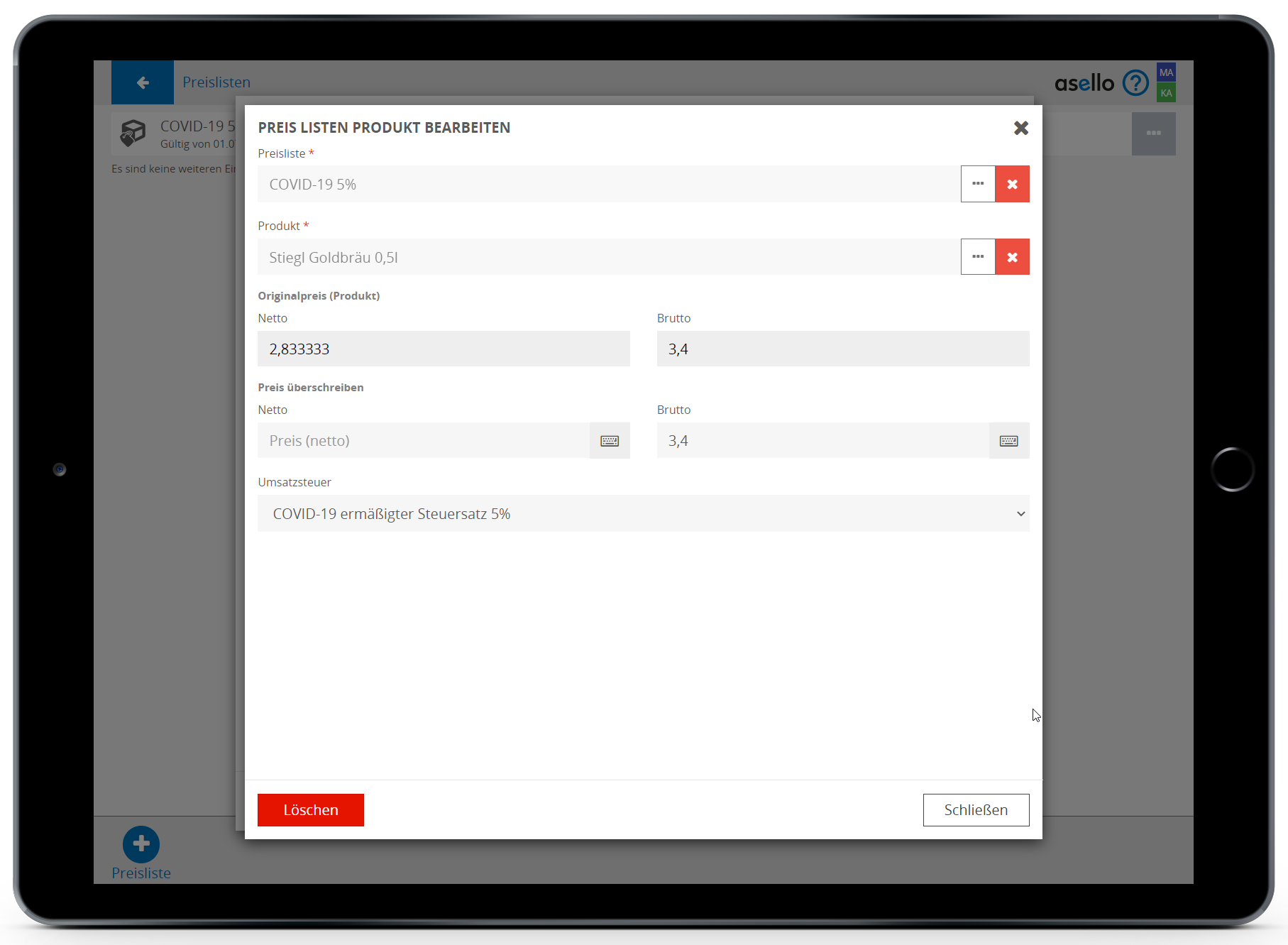Open the background list item options menu
This screenshot has height=945, width=1288.
(x=1153, y=133)
